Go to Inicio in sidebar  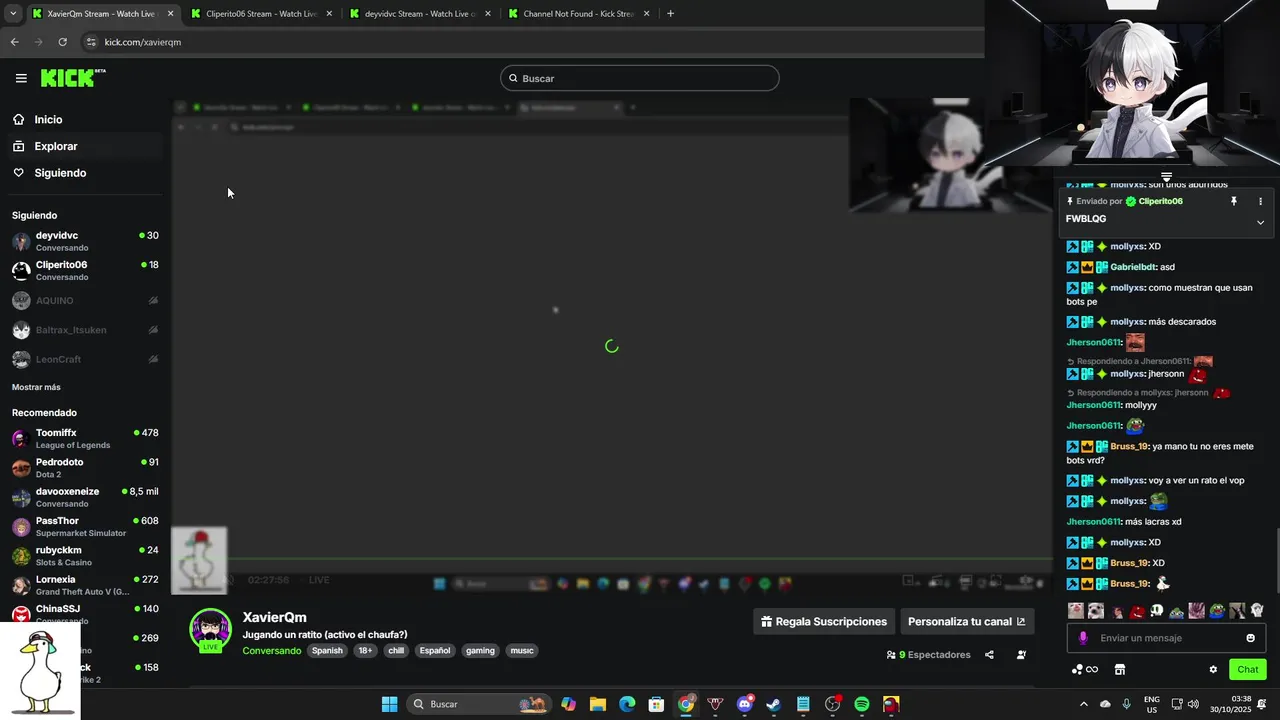(83, 119)
